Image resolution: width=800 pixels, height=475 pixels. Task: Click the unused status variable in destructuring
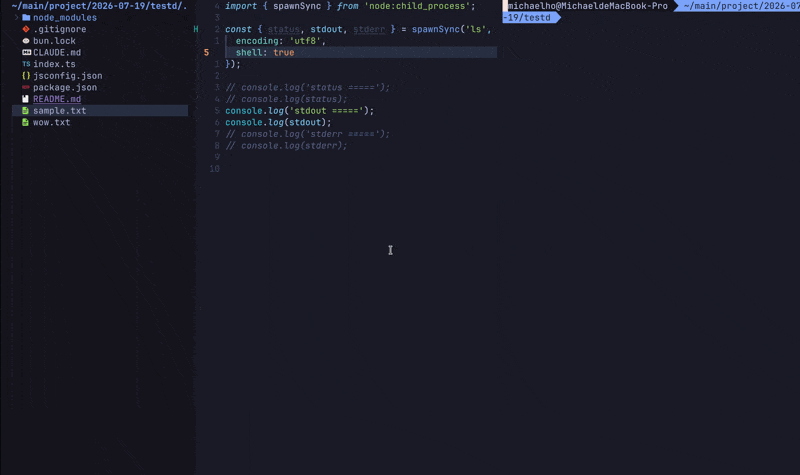coord(283,29)
